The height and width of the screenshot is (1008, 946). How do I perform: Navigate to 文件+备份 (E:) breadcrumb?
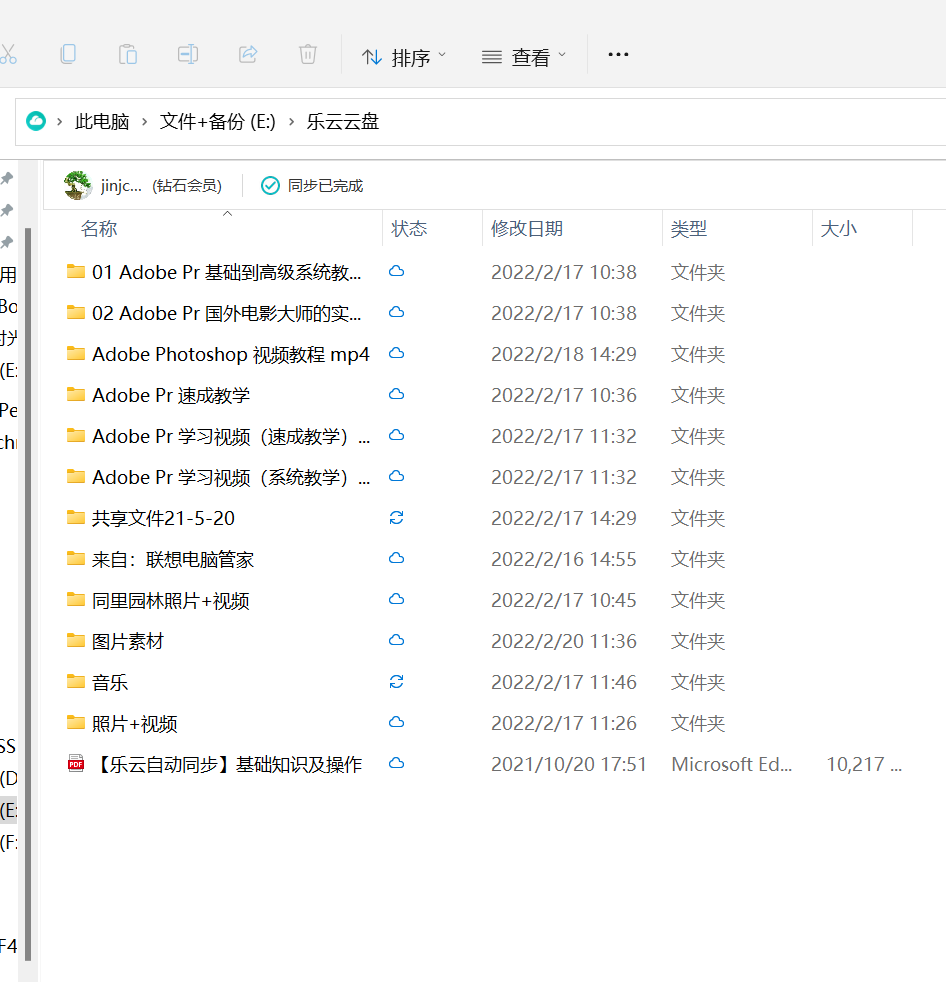tap(217, 122)
